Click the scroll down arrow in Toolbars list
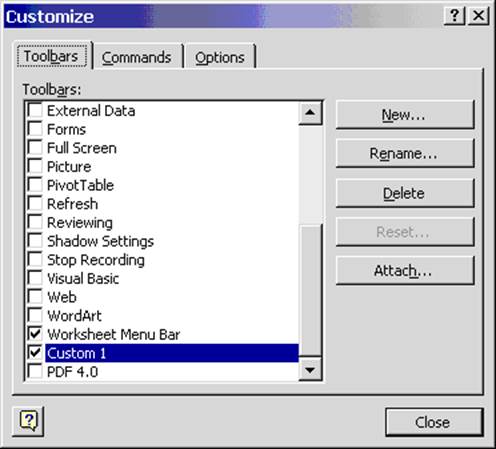This screenshot has height=449, width=496. click(x=310, y=369)
